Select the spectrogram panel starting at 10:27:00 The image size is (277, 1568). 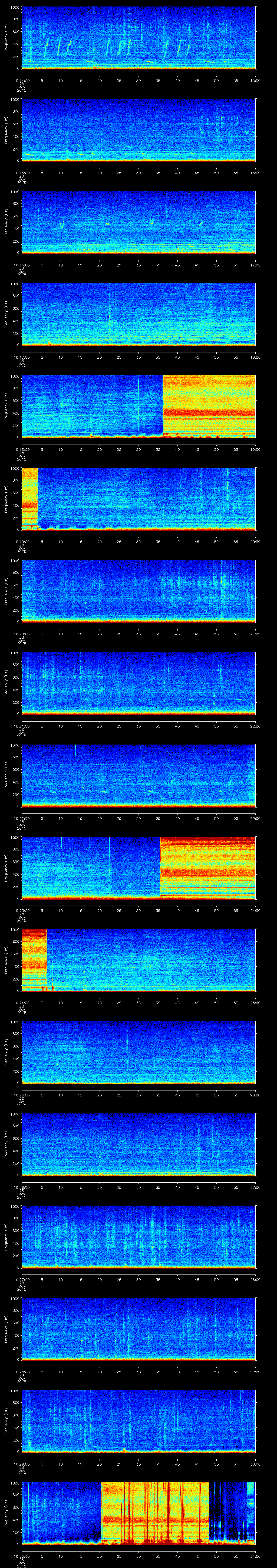pyautogui.click(x=138, y=1237)
